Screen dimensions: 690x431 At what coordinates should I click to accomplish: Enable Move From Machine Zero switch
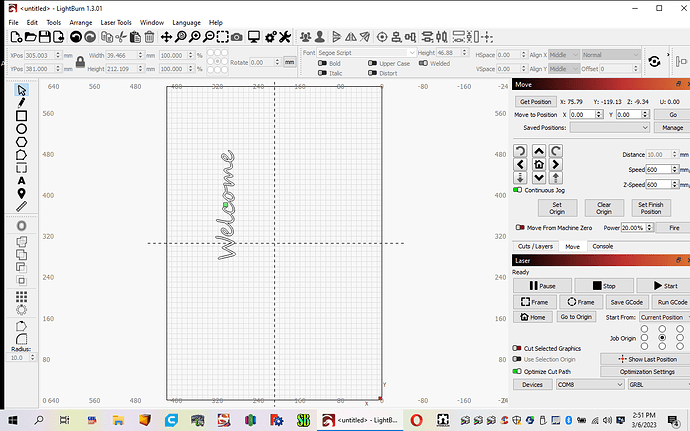click(520, 228)
